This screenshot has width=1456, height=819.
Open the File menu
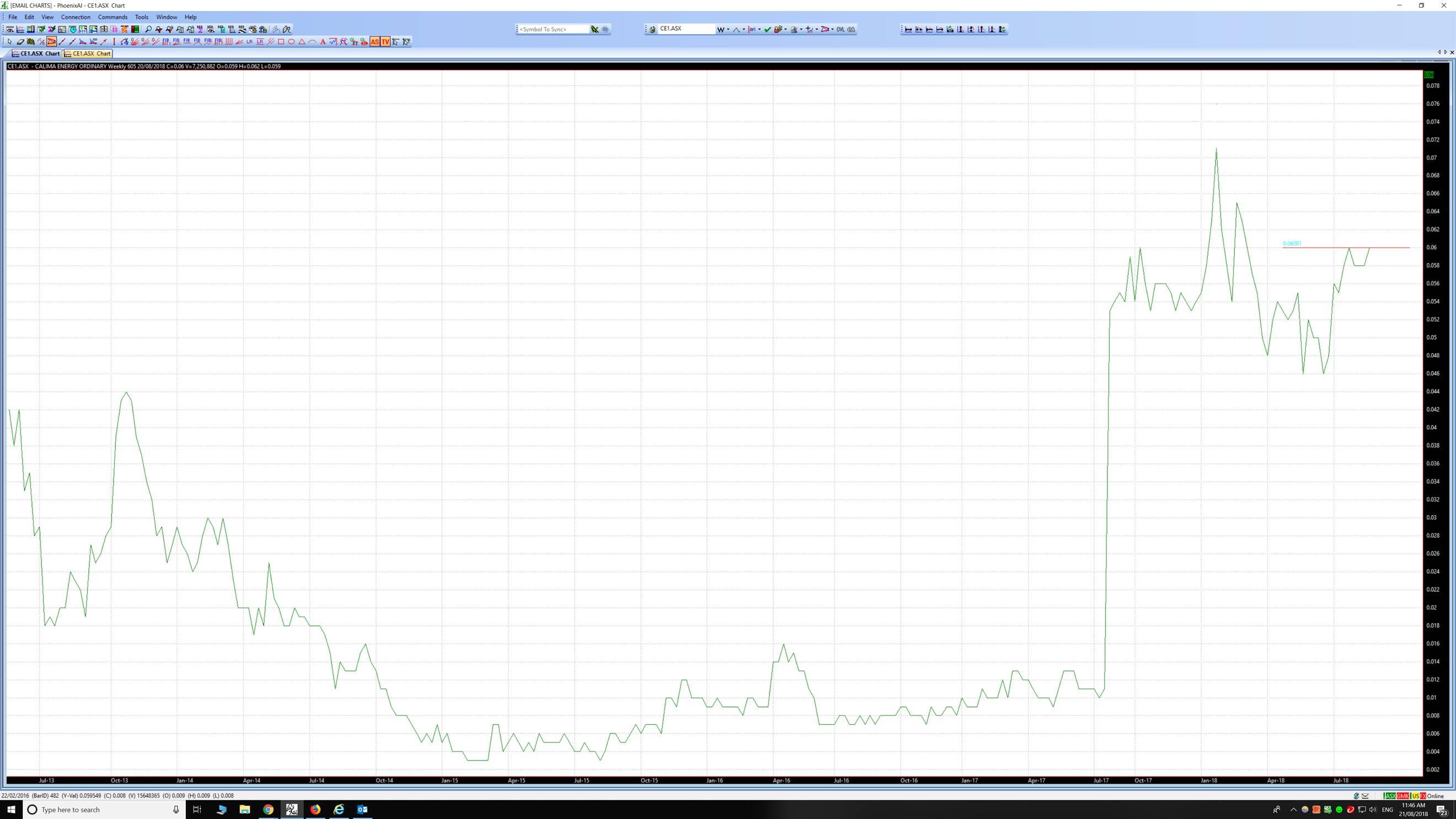pos(13,17)
